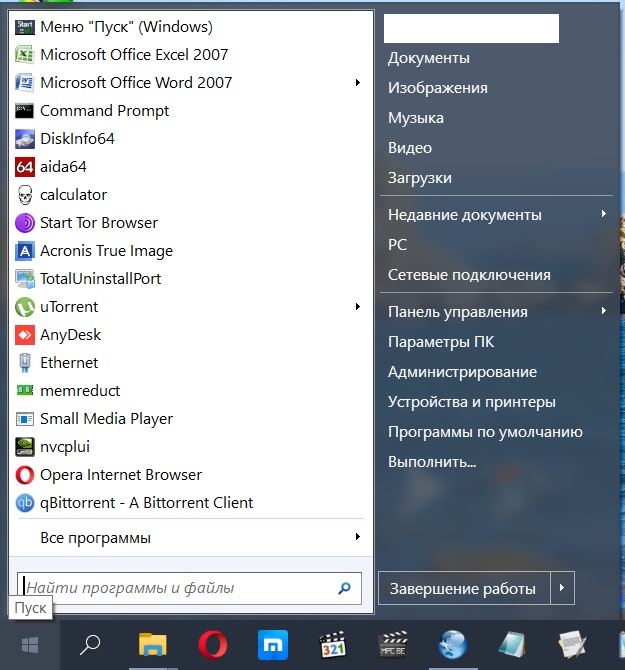Screen dimensions: 625x670
Task: Click Завершение работы button
Action: [x=464, y=588]
